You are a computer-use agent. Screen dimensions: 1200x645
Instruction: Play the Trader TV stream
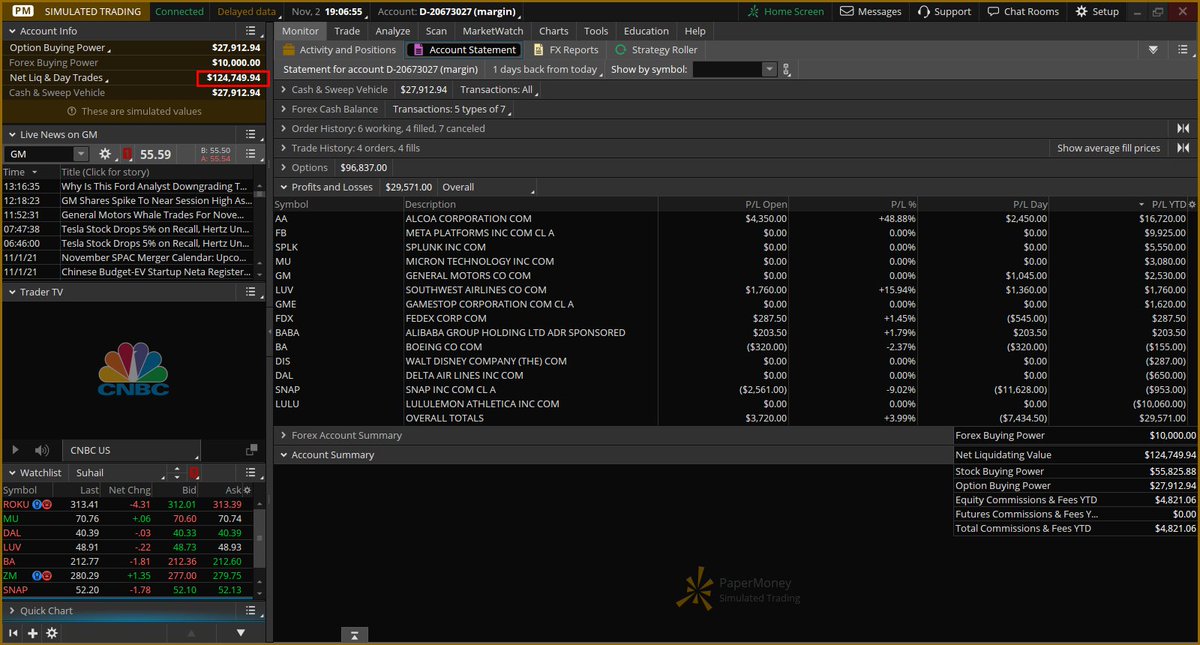coord(15,451)
